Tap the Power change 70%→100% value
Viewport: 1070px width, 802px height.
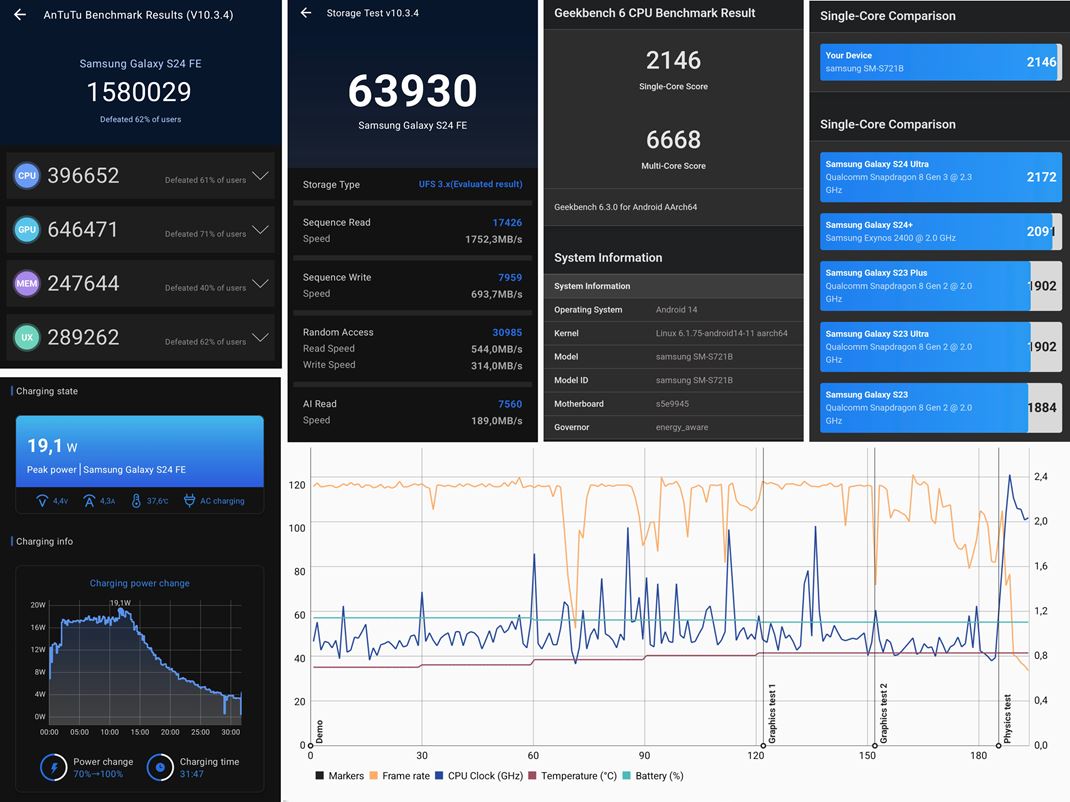pos(98,774)
